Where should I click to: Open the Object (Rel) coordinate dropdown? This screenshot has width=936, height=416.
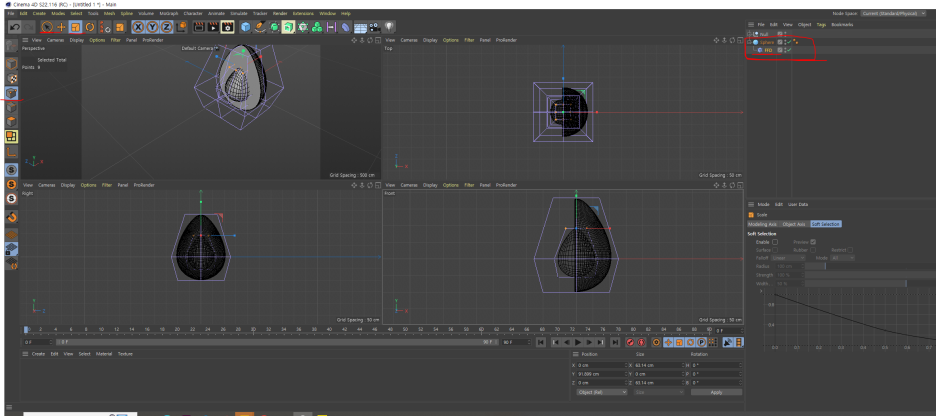coord(602,392)
